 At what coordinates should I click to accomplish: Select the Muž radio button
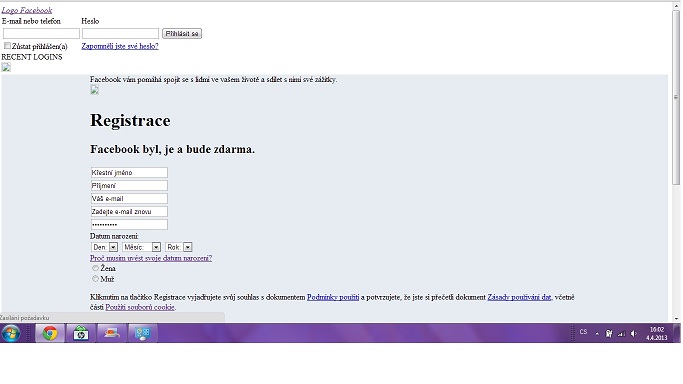pyautogui.click(x=95, y=279)
